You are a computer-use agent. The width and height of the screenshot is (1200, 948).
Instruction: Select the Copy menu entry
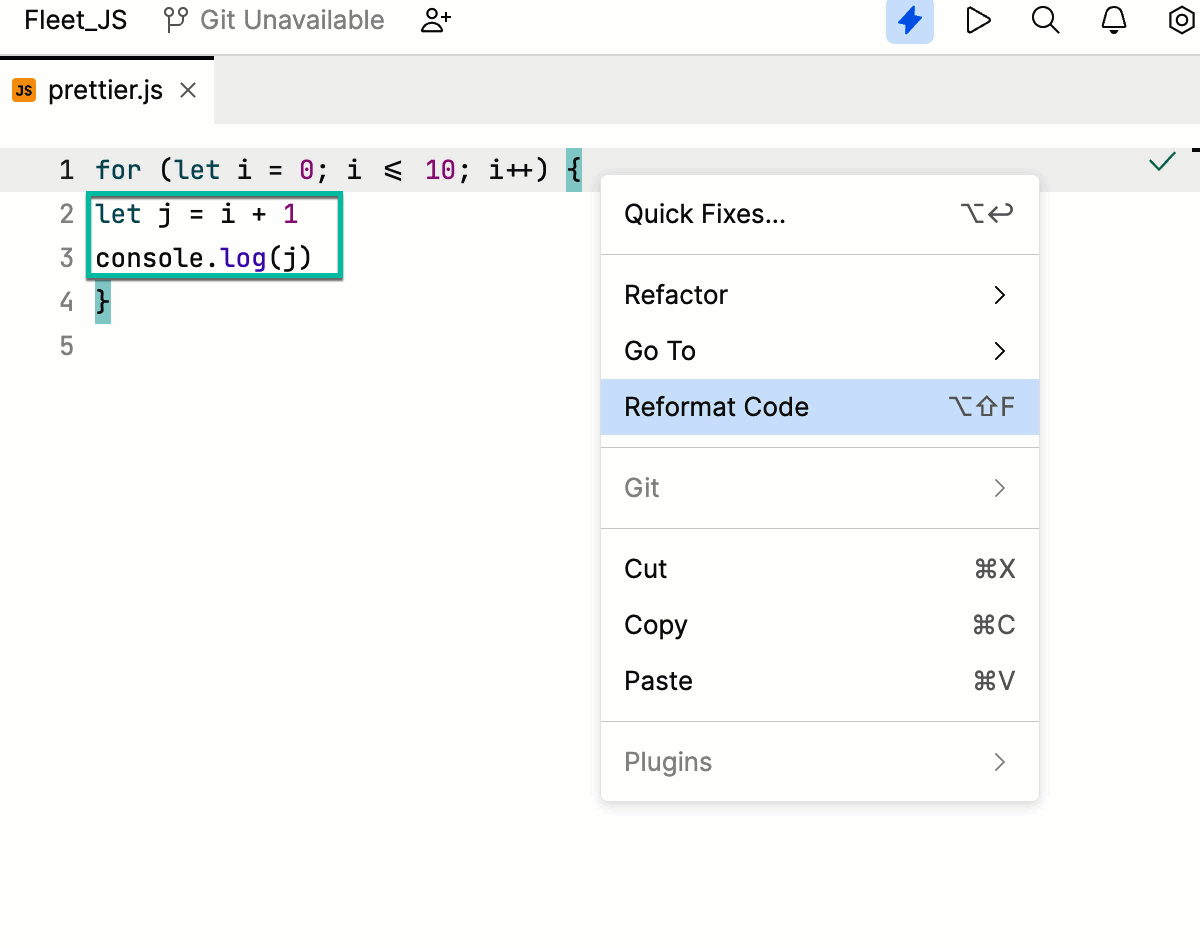[x=655, y=625]
